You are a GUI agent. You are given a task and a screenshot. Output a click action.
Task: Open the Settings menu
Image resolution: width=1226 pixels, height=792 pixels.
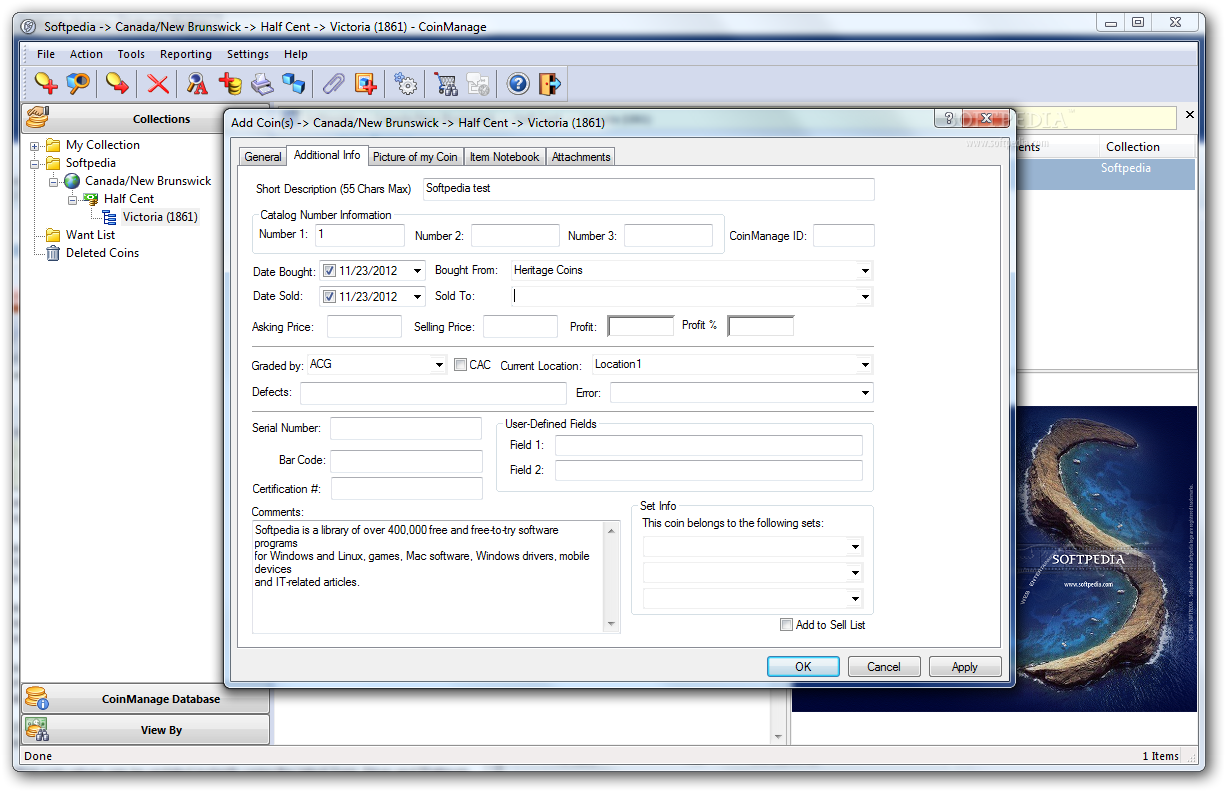pyautogui.click(x=248, y=54)
